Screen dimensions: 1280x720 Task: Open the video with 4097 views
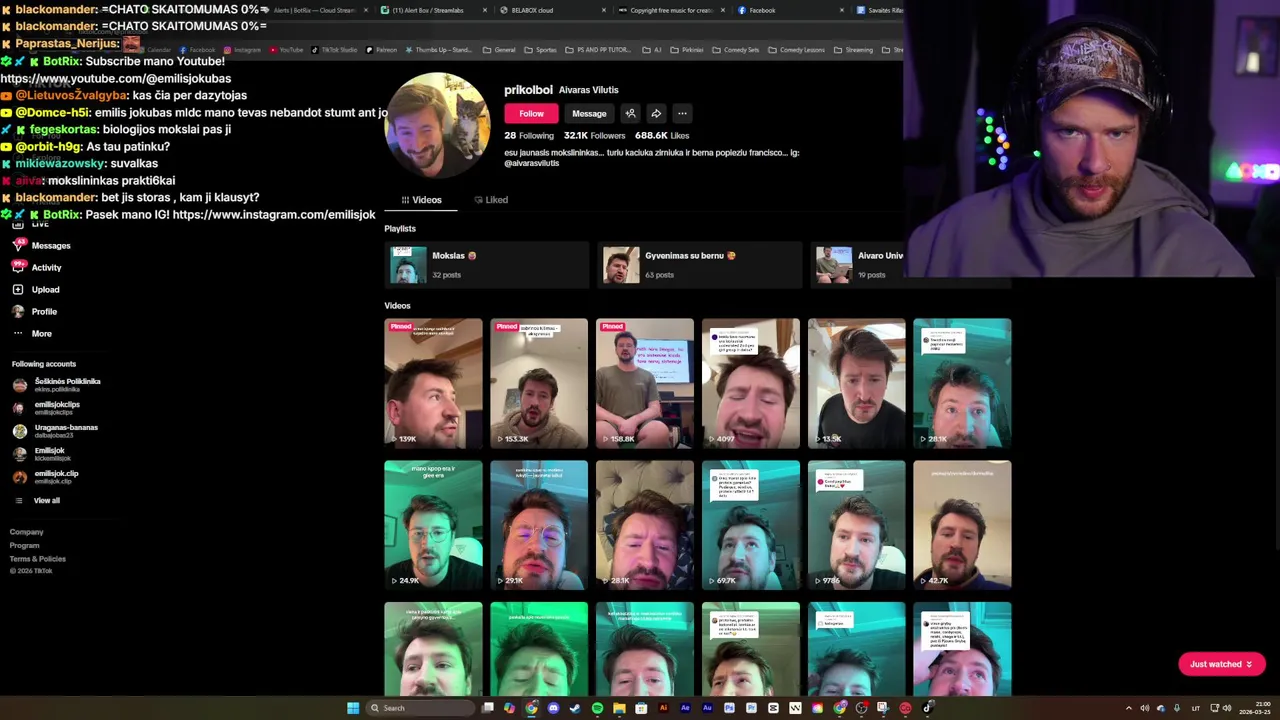pos(751,383)
